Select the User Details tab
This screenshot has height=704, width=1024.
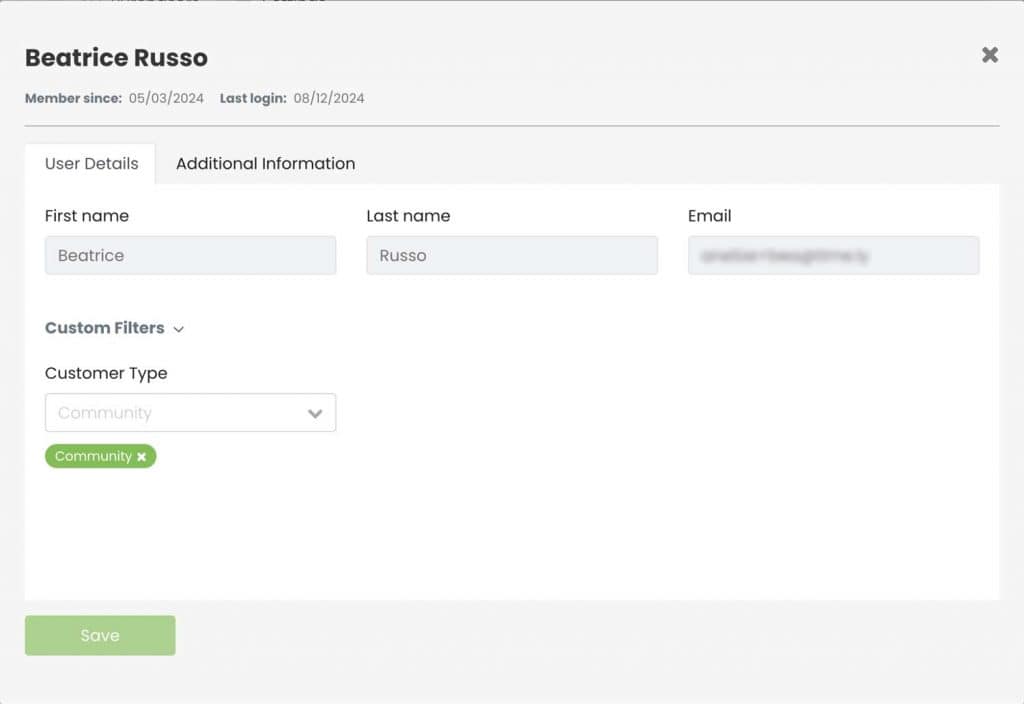[90, 163]
